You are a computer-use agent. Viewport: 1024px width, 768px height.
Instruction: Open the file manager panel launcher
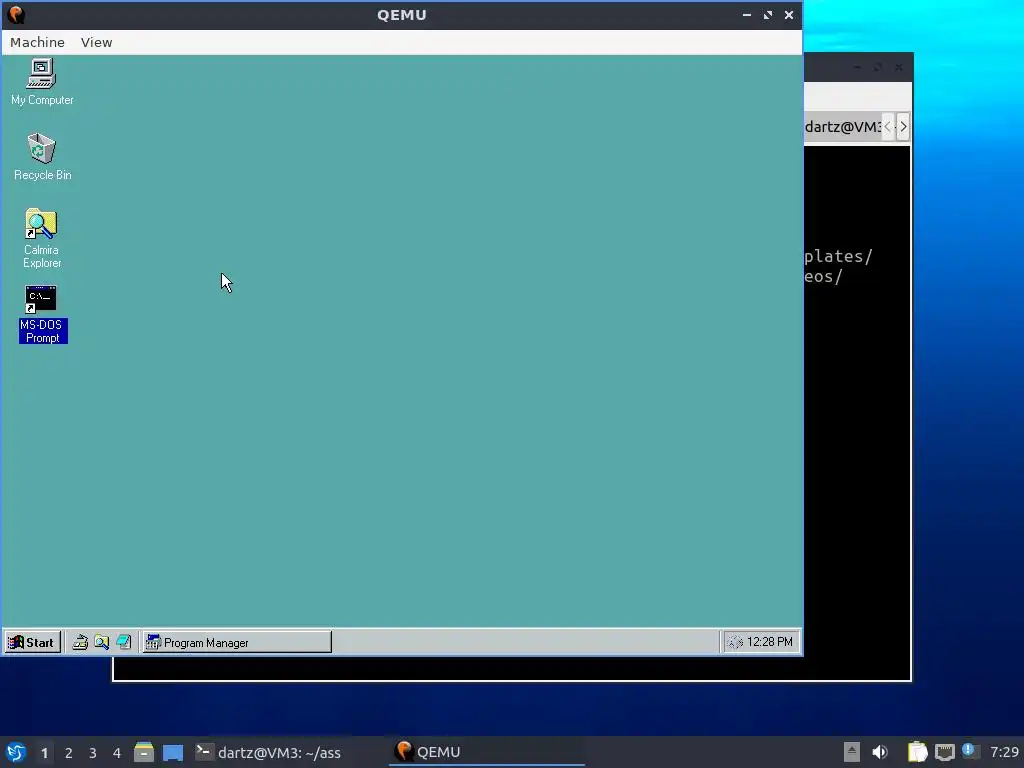pos(144,752)
